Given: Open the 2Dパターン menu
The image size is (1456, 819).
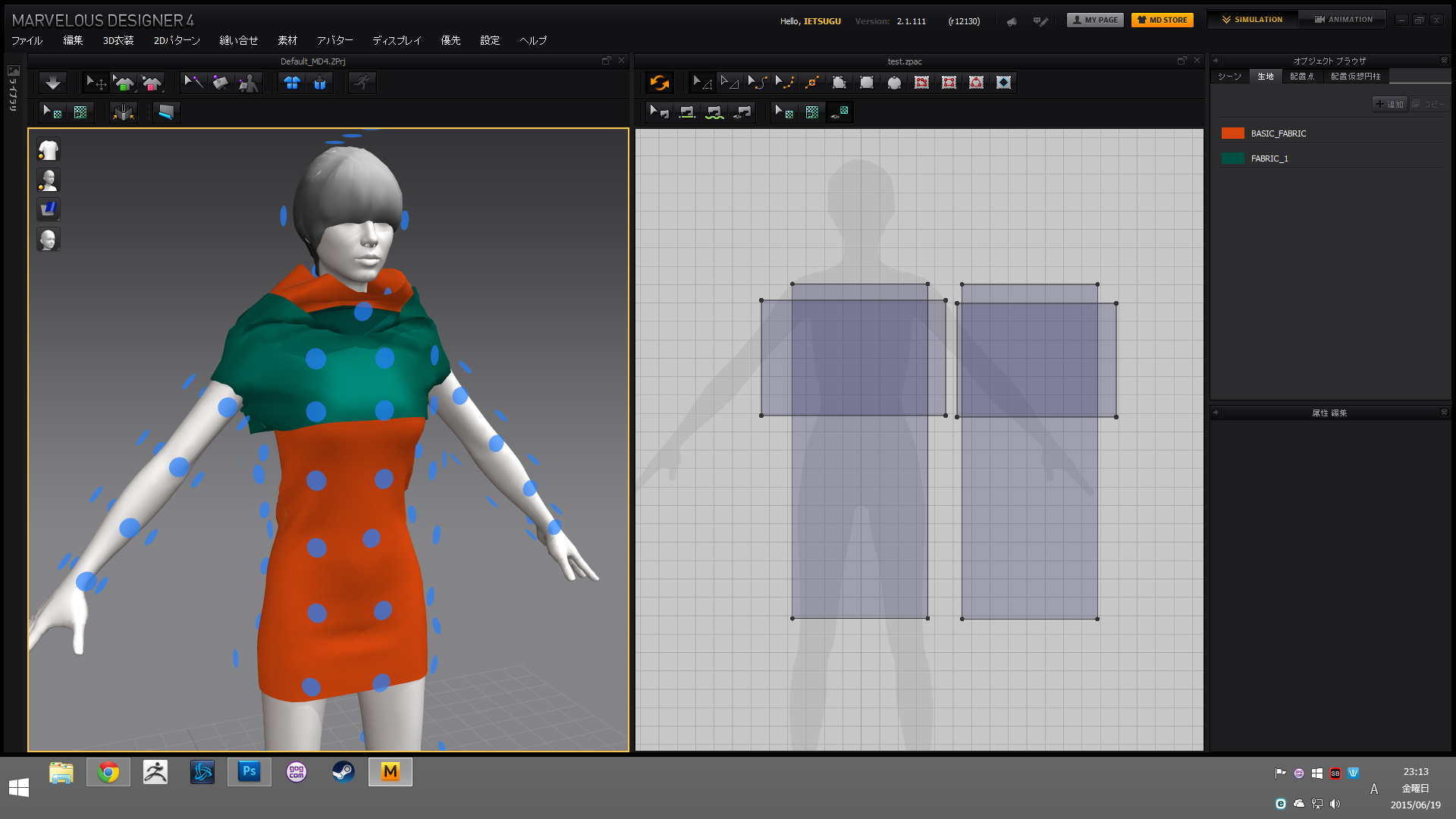Looking at the screenshot, I should point(177,40).
